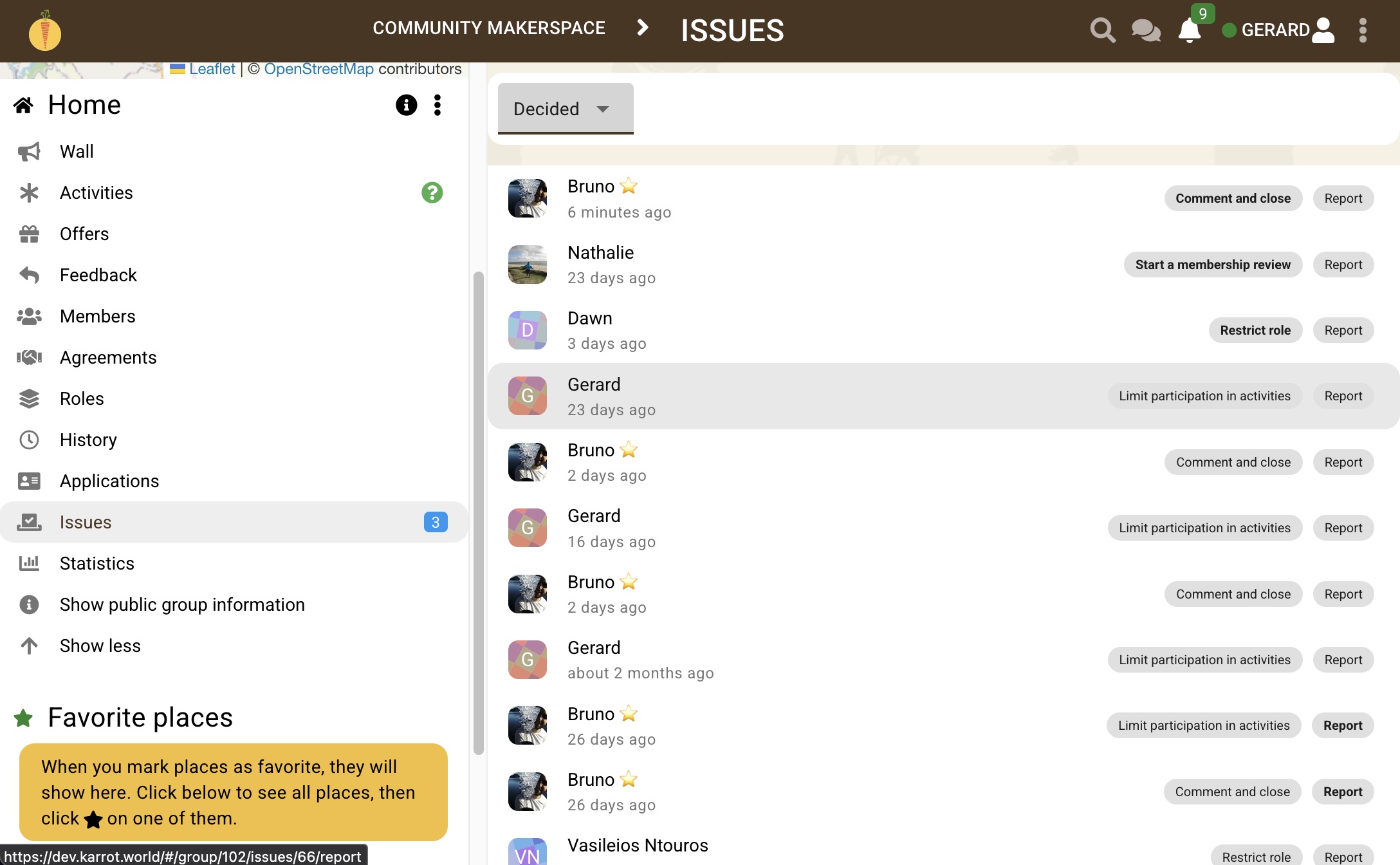The image size is (1400, 865).
Task: Click the Home heading
Action: [x=84, y=105]
